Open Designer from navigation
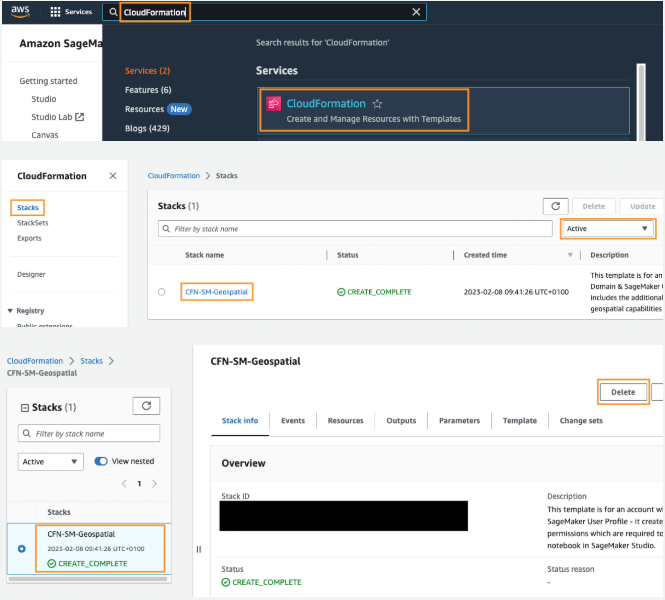This screenshot has width=665, height=600. pos(31,274)
